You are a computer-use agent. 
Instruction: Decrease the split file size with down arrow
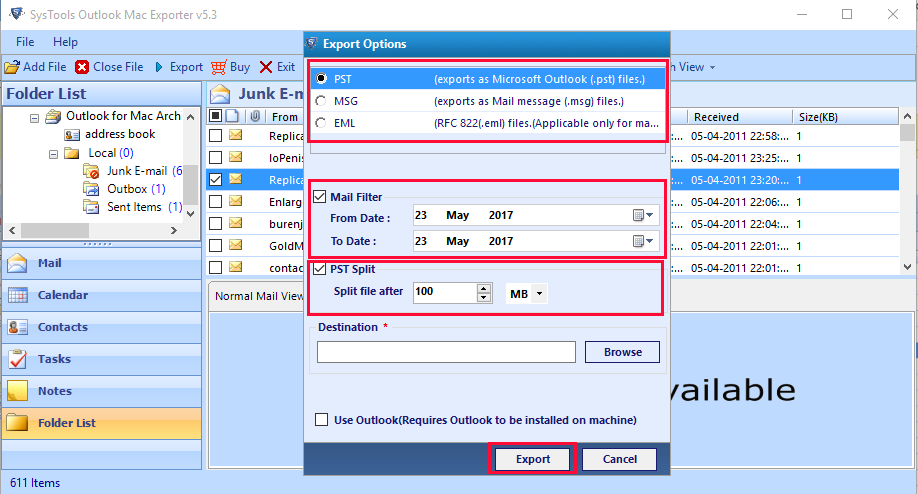(484, 297)
